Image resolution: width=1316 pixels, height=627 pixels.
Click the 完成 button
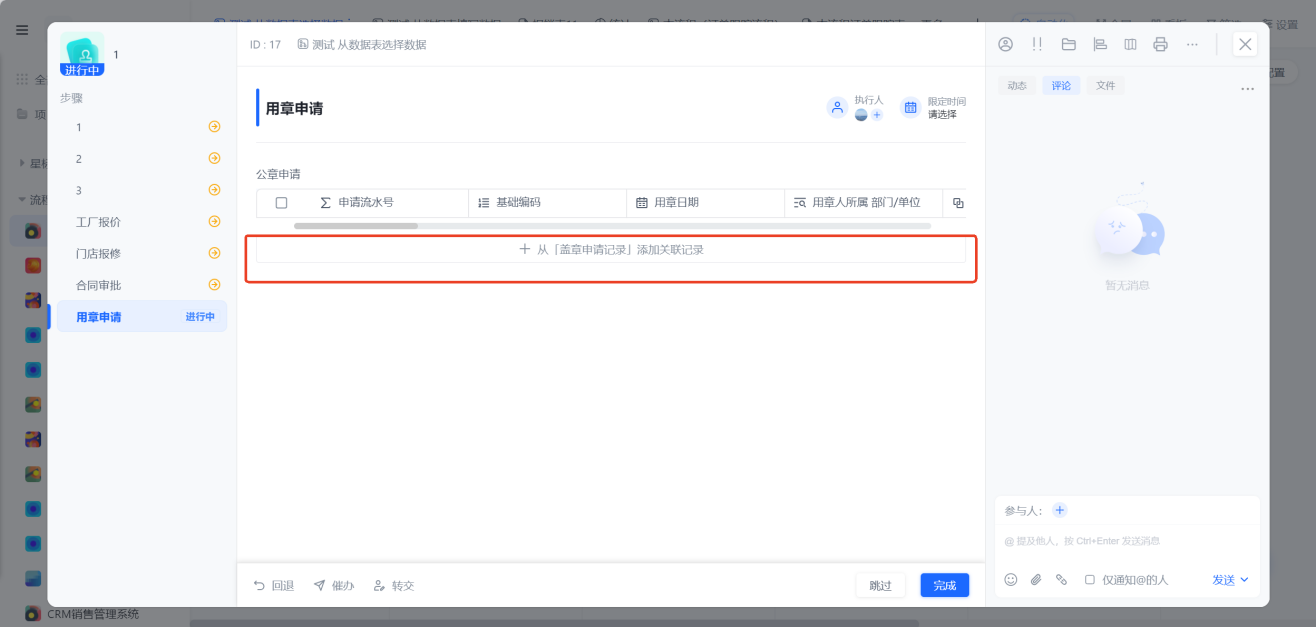click(x=945, y=585)
